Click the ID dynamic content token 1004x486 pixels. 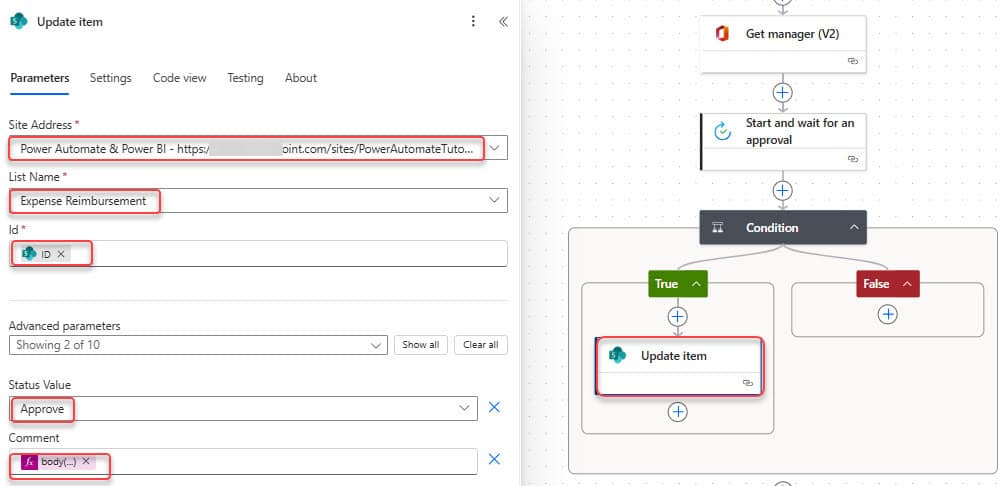[44, 254]
